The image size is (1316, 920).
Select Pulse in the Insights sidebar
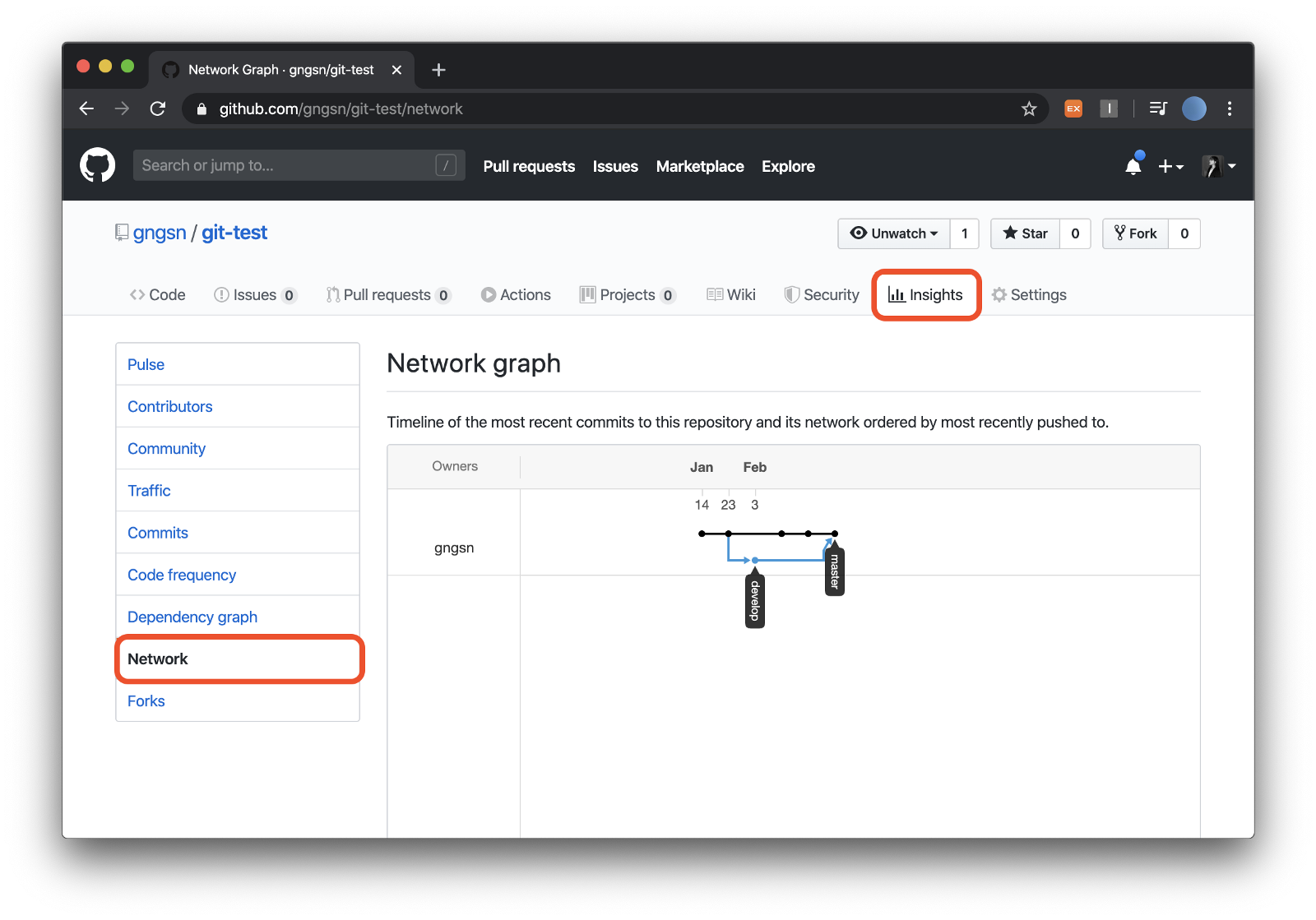[x=238, y=364]
